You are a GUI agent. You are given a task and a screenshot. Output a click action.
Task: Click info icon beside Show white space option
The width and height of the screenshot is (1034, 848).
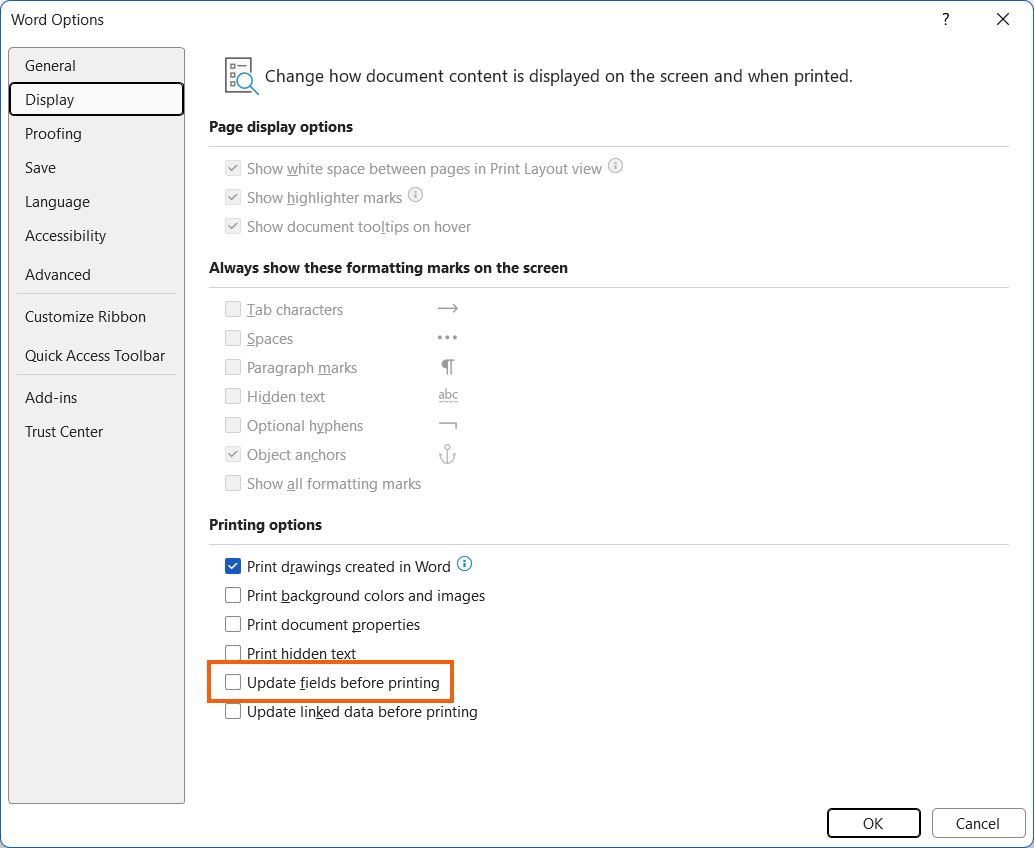tap(615, 166)
